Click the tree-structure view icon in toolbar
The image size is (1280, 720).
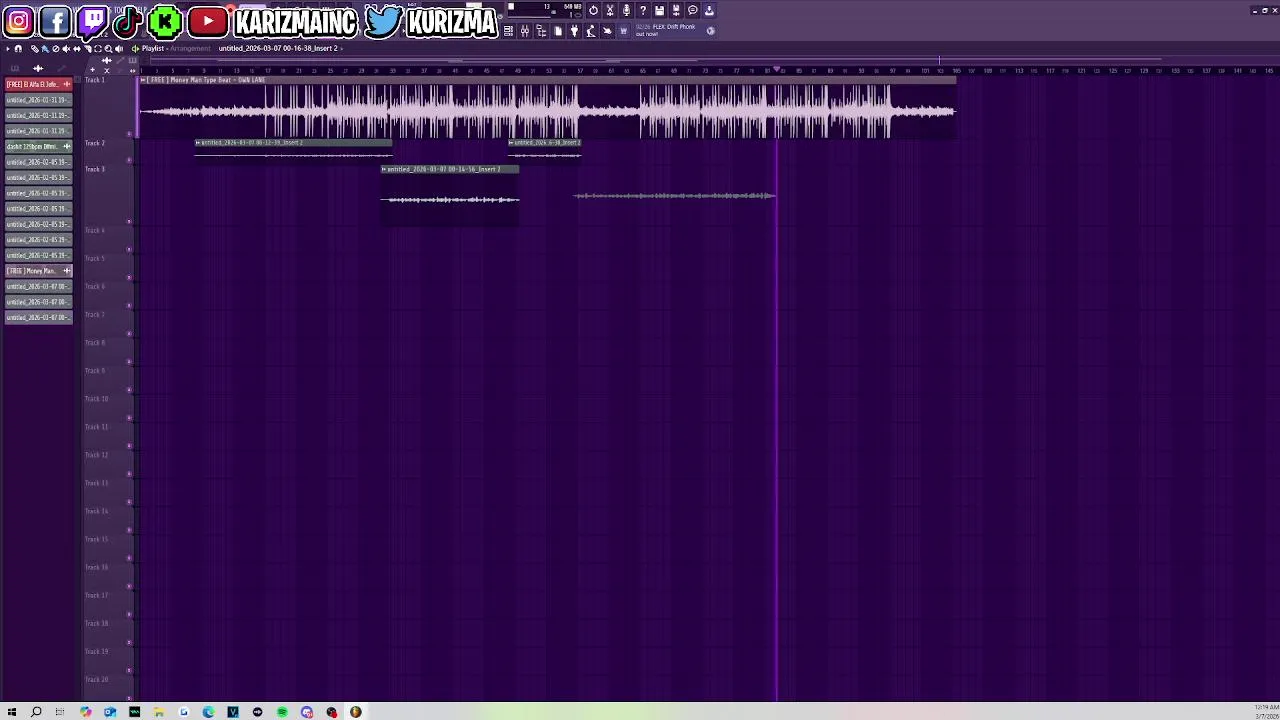(x=541, y=31)
